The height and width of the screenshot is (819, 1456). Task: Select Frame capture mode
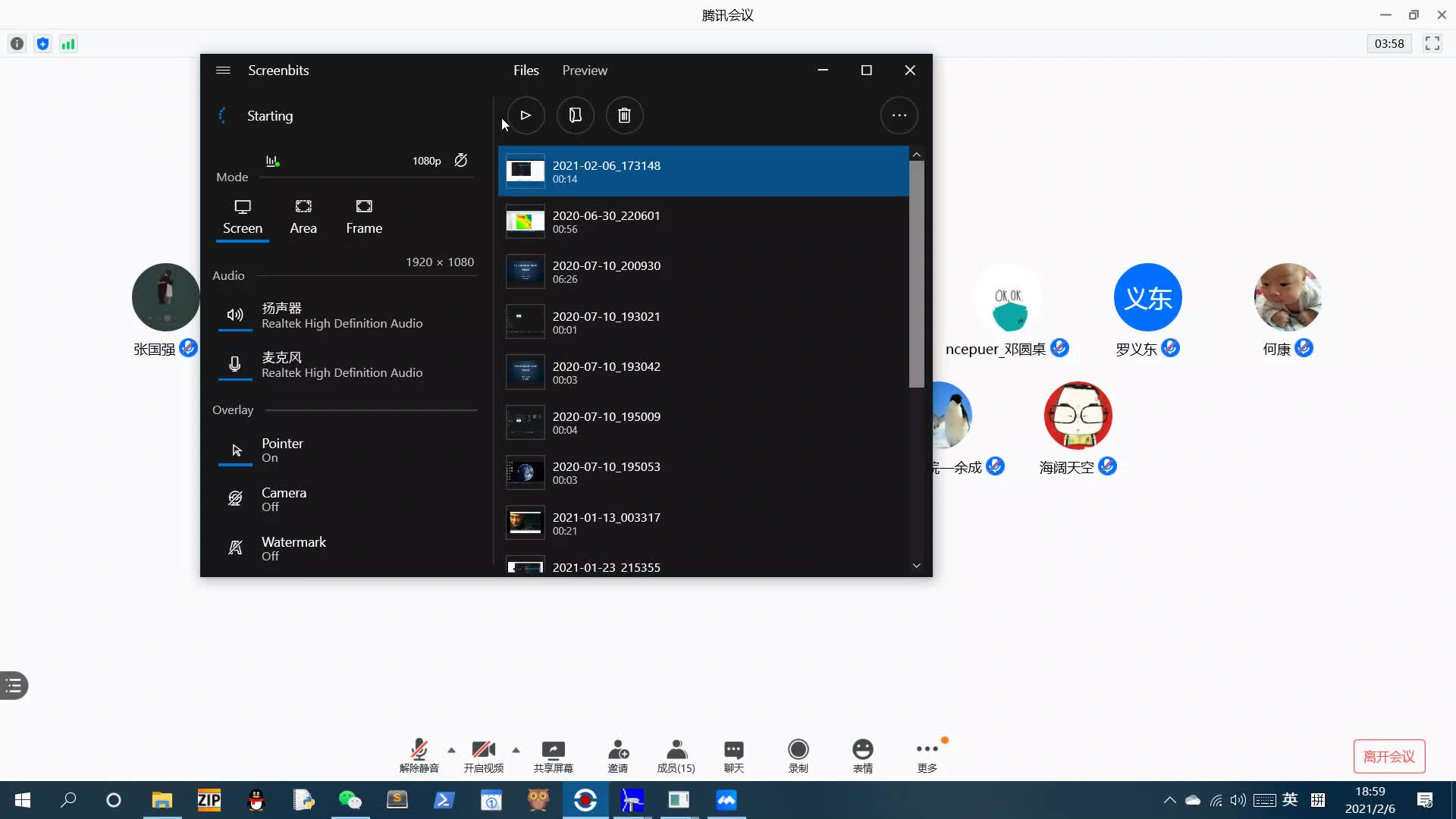point(363,215)
